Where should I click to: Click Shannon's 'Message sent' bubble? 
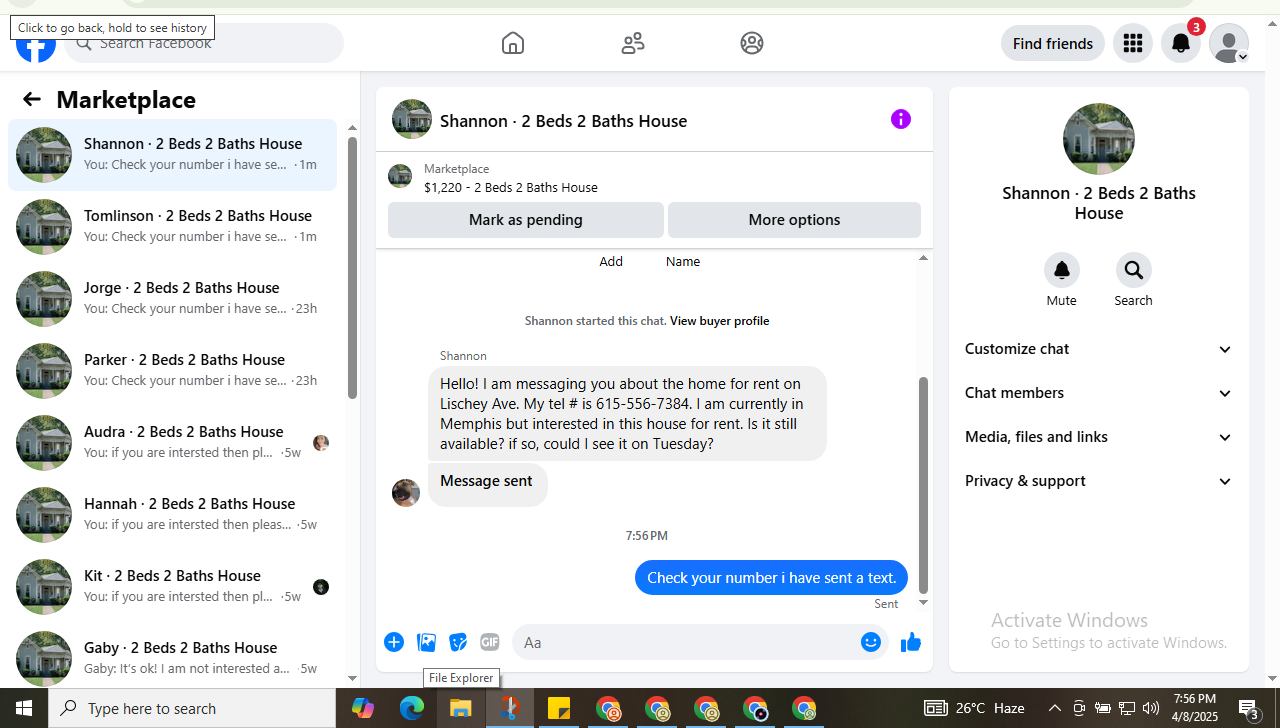coord(487,484)
